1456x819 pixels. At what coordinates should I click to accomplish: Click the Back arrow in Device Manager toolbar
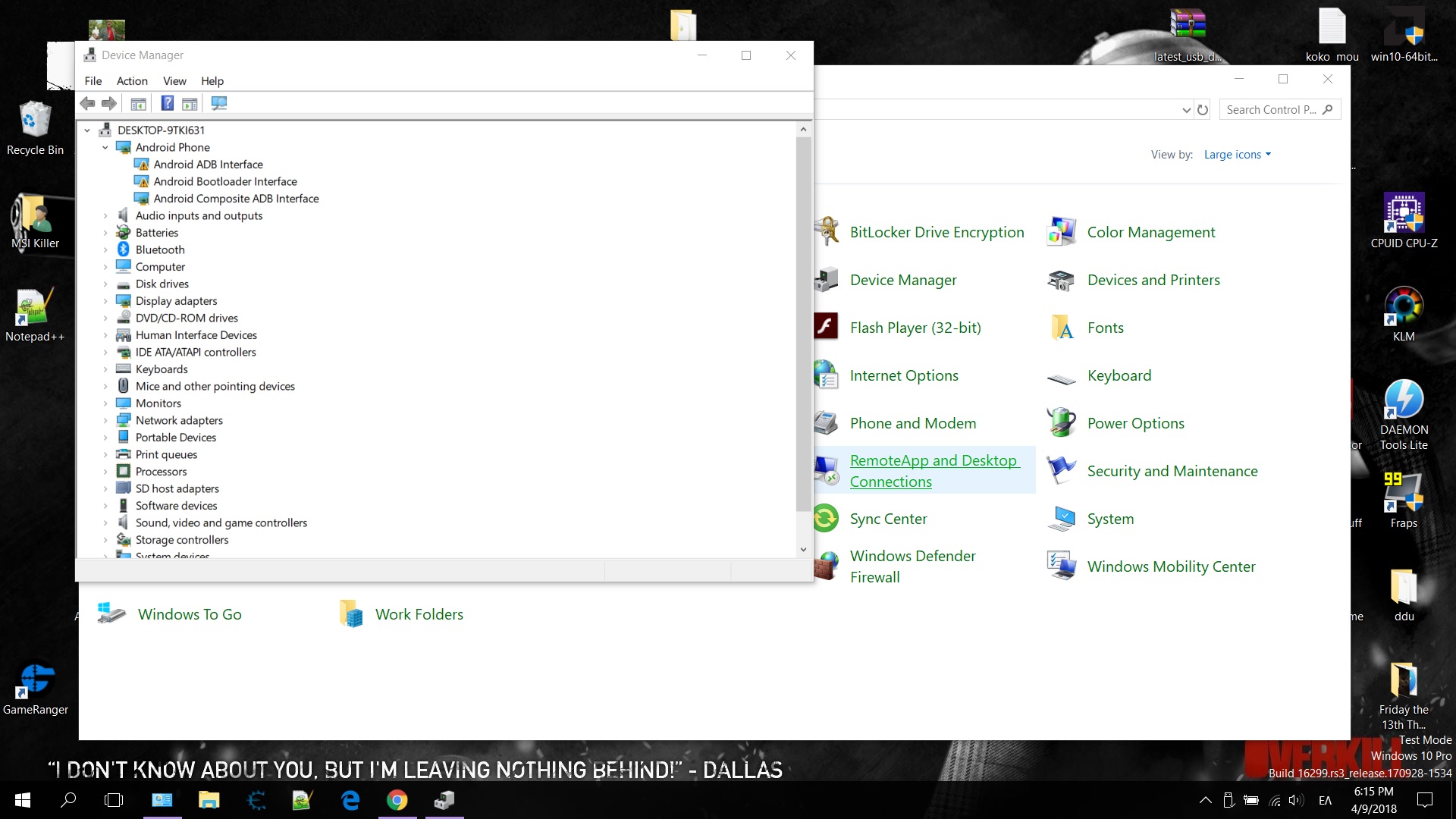[x=88, y=103]
